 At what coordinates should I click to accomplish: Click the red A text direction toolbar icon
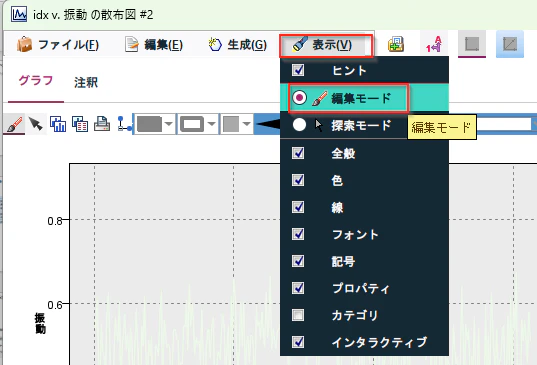(434, 45)
